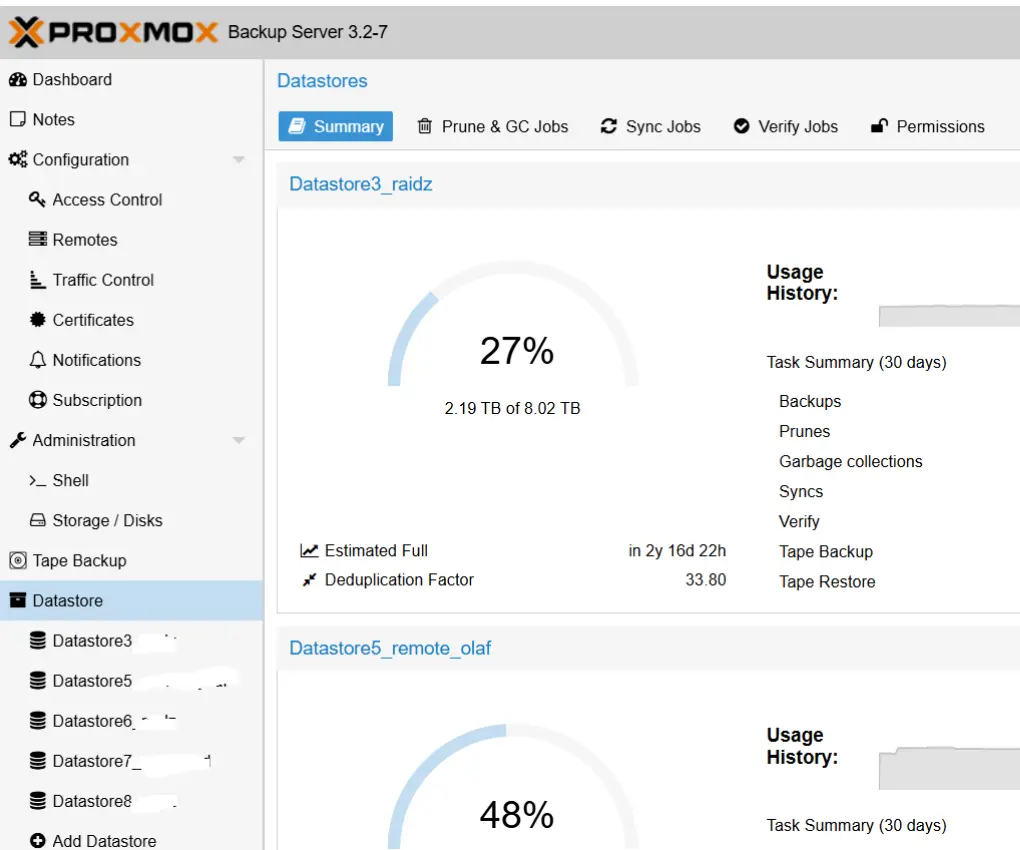Click the Certificates badge icon

click(x=38, y=319)
